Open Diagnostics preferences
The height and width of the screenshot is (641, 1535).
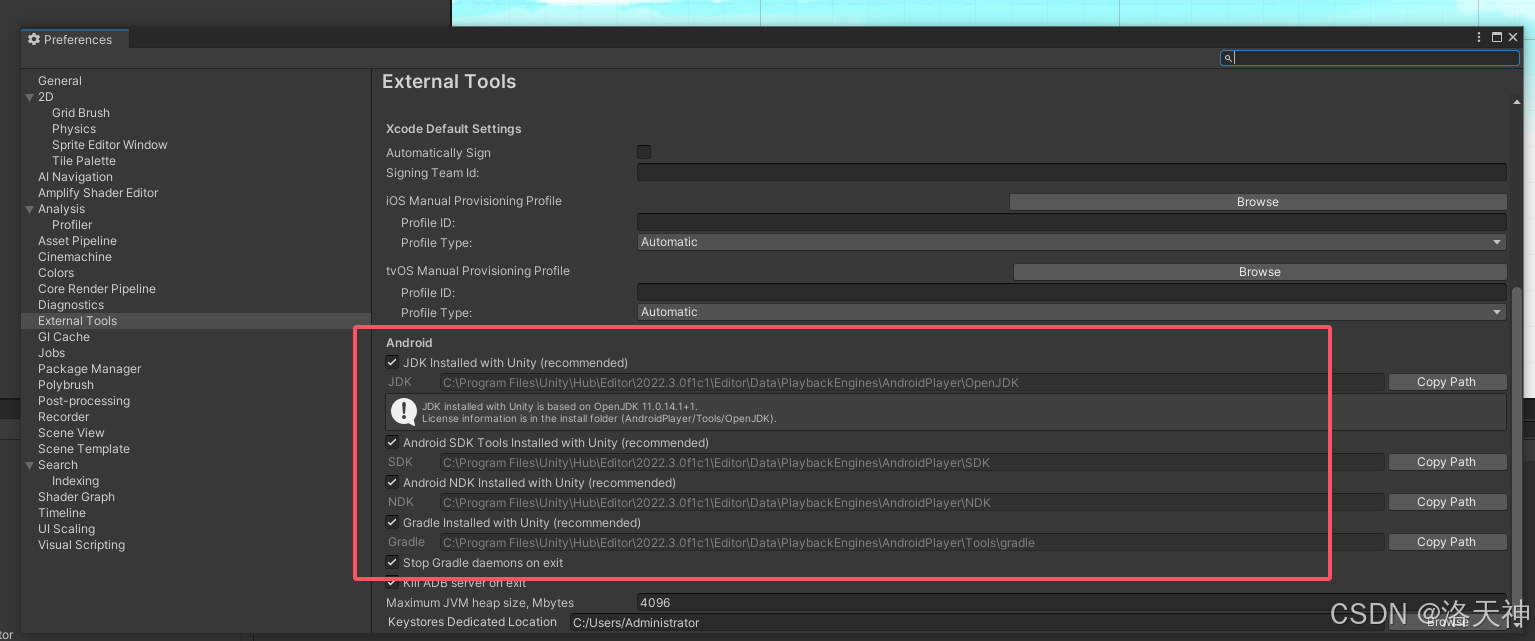click(71, 305)
